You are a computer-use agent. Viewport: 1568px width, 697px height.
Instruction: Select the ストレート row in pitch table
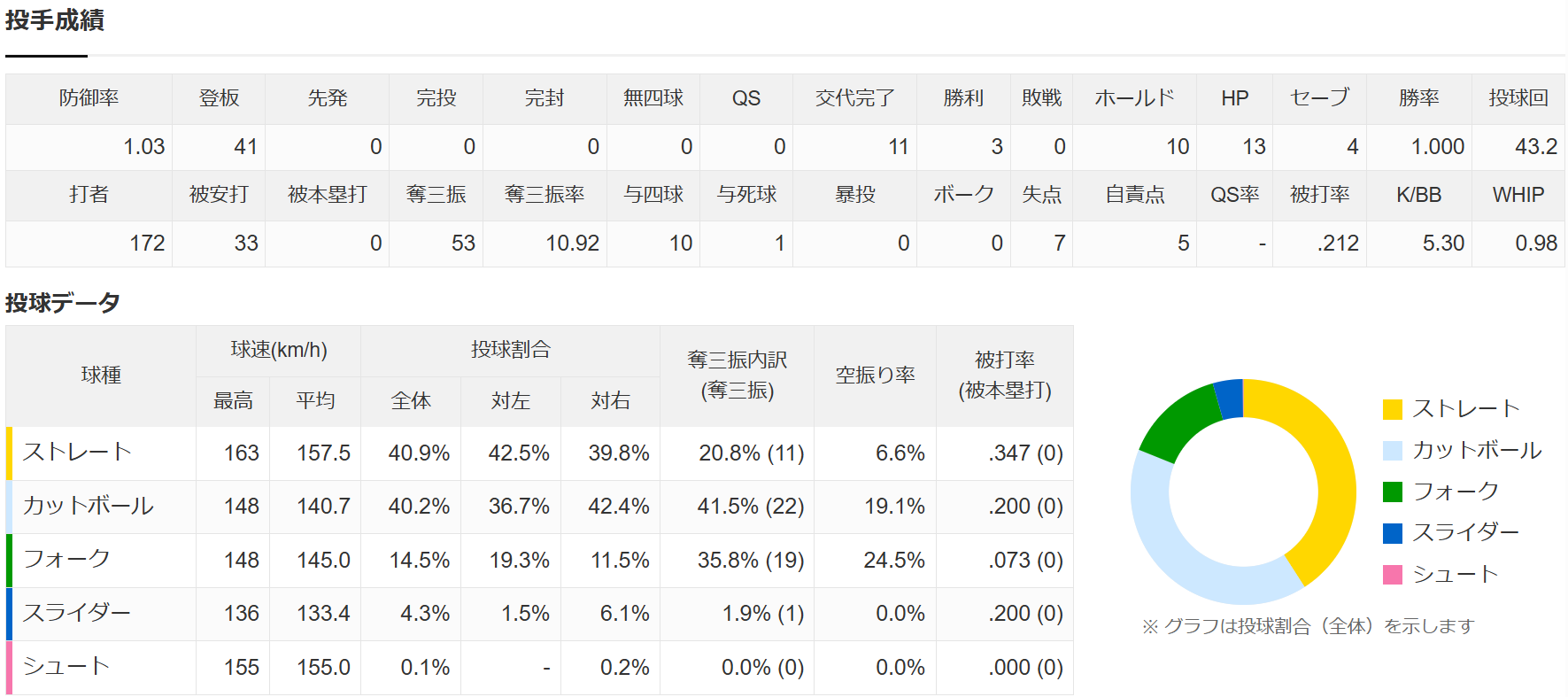coord(539,453)
